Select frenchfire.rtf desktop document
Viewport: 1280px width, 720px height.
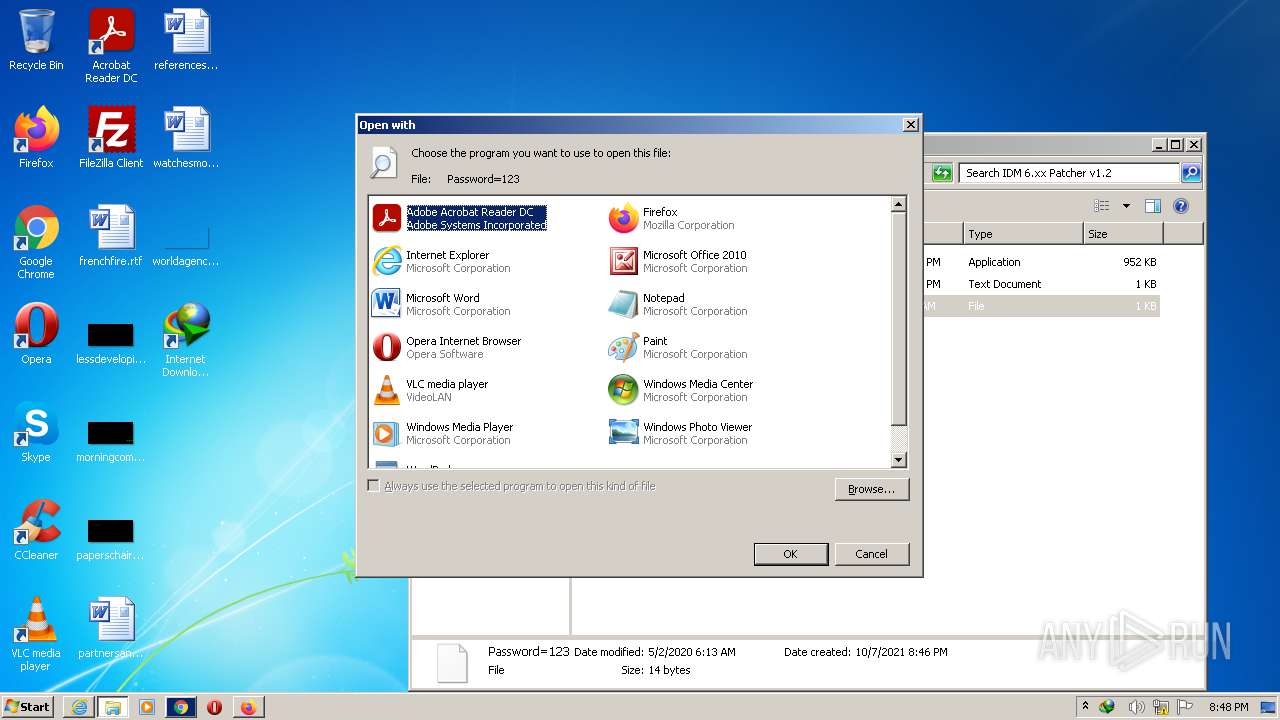(111, 236)
